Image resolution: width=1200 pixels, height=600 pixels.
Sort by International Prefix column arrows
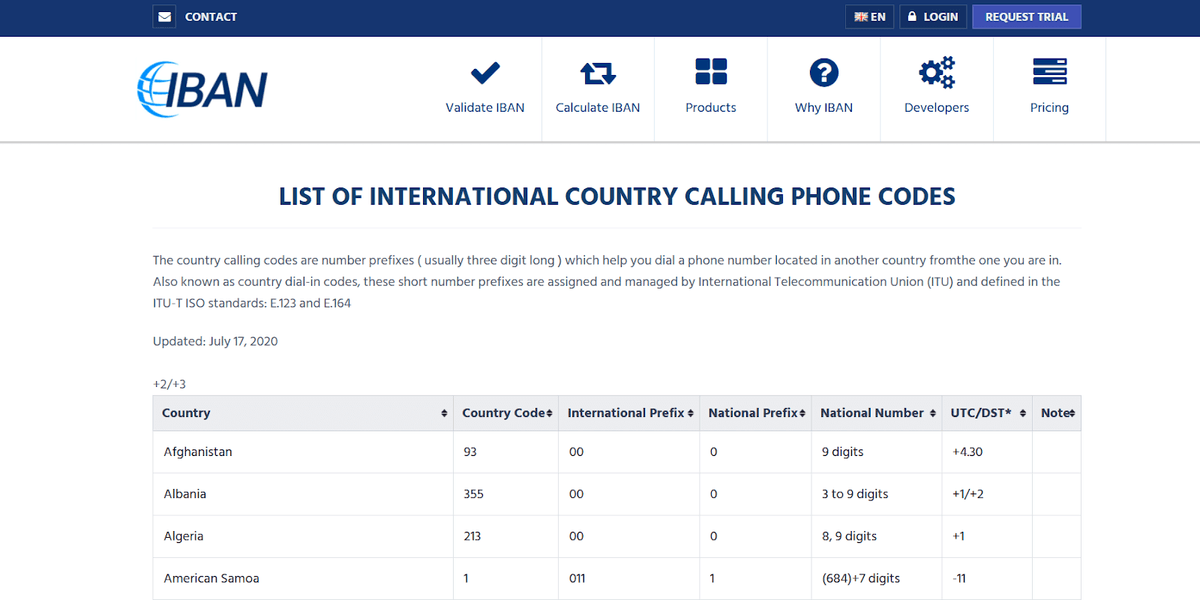(x=689, y=412)
